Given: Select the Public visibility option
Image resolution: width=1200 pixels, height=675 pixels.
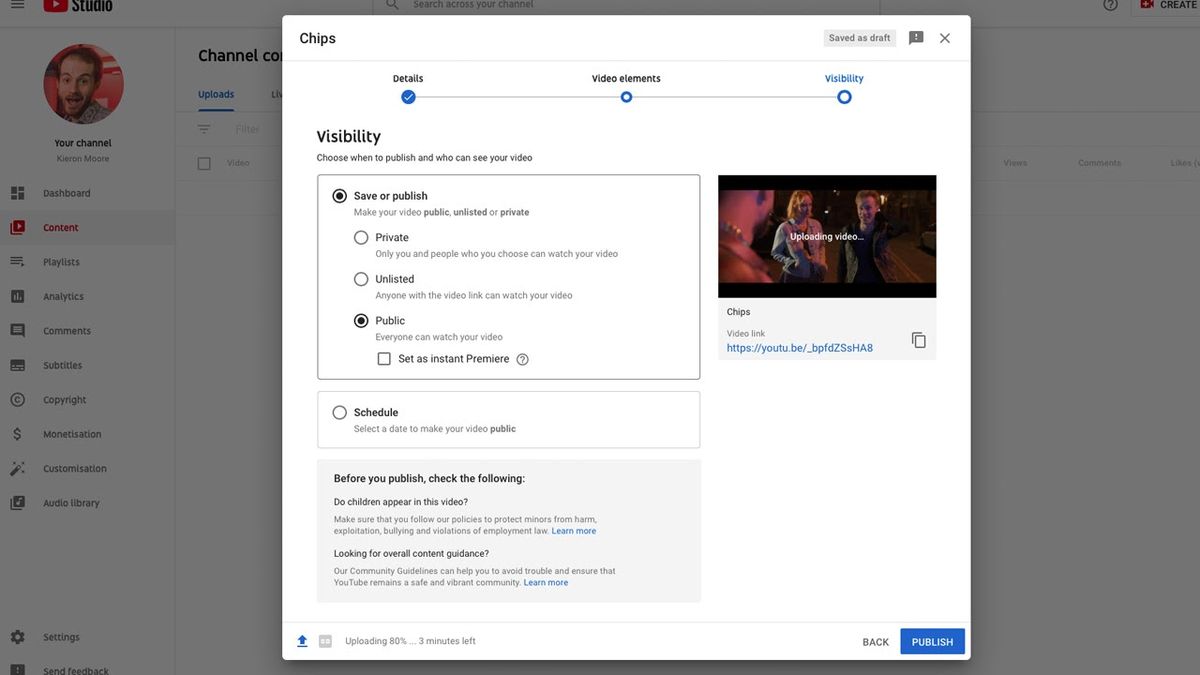Looking at the screenshot, I should [361, 320].
